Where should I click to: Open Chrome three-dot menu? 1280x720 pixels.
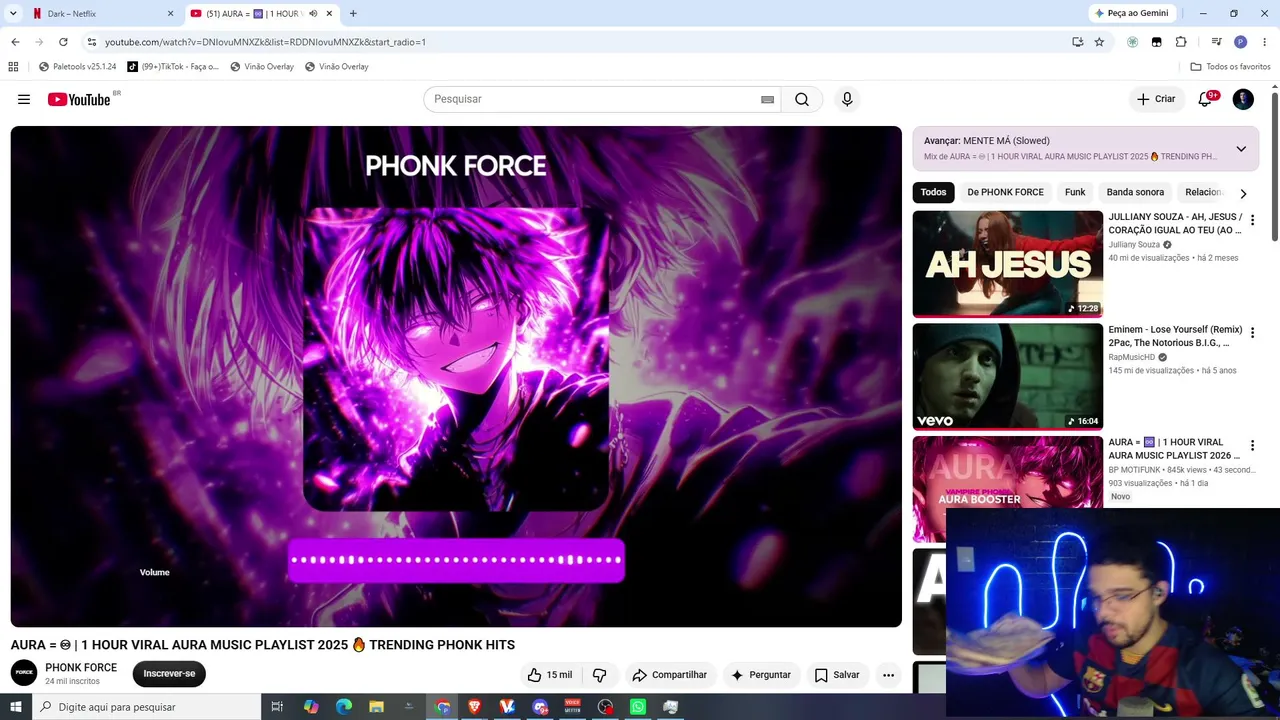[1265, 42]
